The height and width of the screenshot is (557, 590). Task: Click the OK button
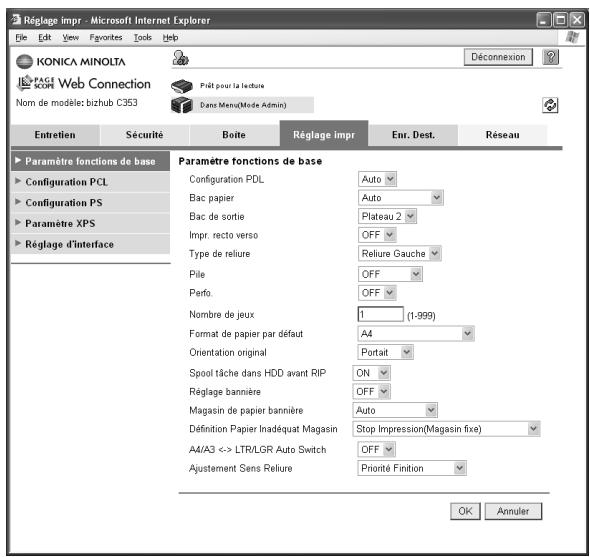pos(465,511)
